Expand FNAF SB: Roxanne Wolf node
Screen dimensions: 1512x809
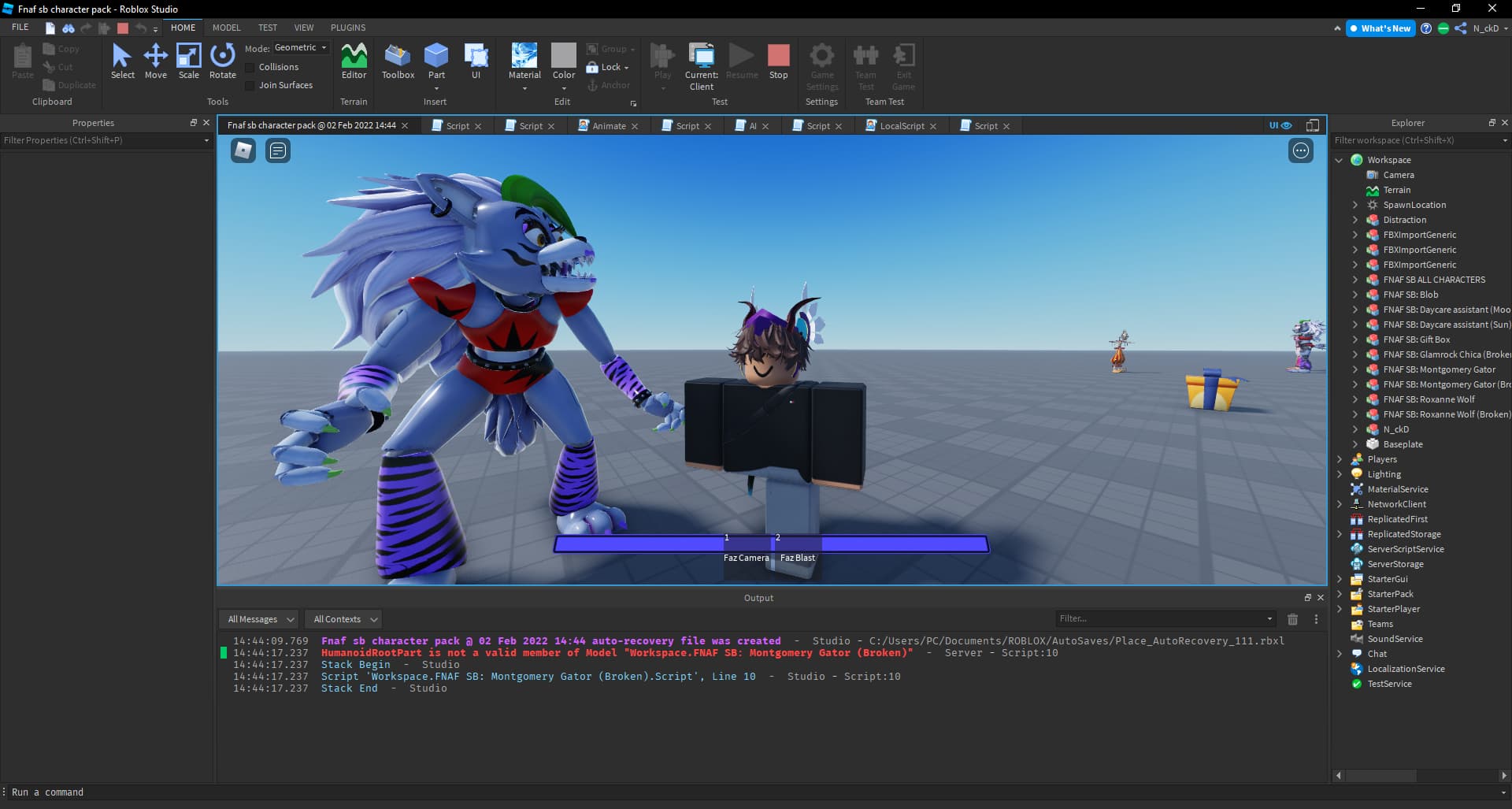point(1355,399)
